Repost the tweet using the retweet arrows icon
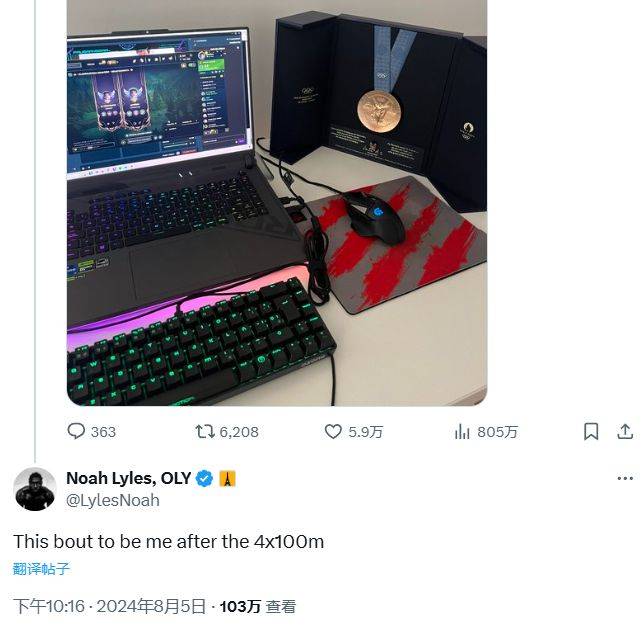 pos(205,432)
